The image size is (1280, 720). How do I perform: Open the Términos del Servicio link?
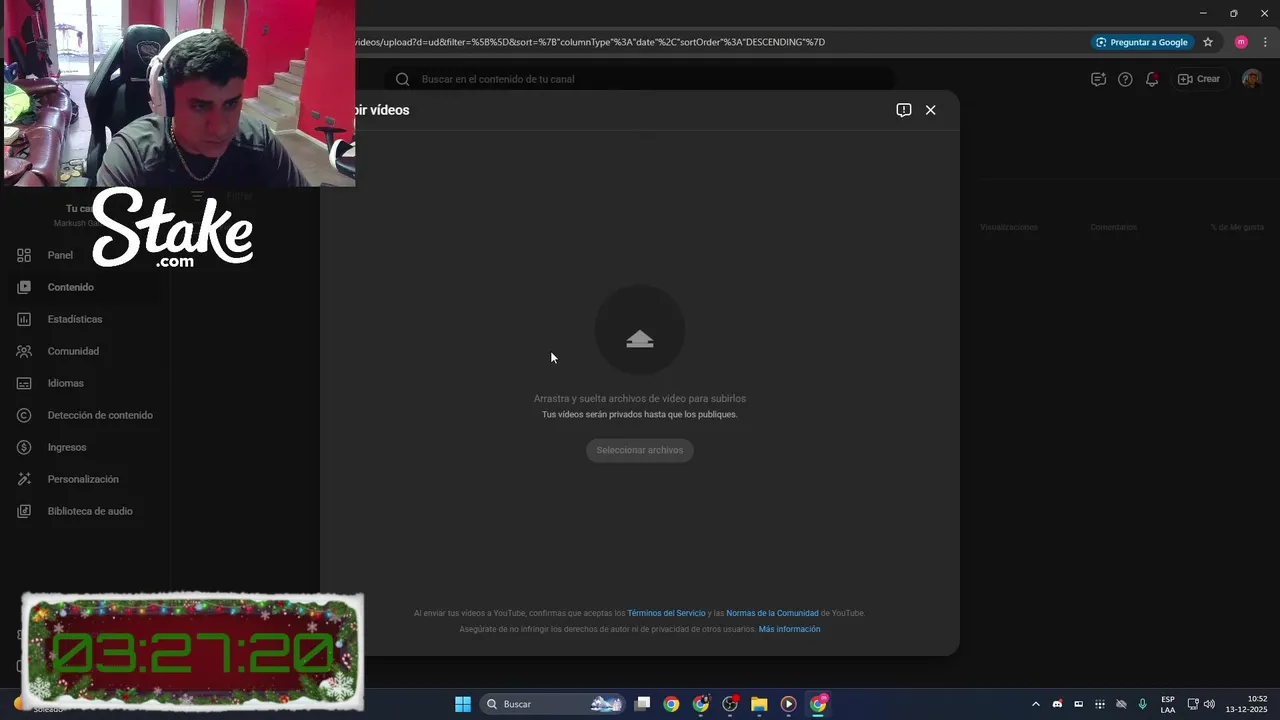[666, 613]
